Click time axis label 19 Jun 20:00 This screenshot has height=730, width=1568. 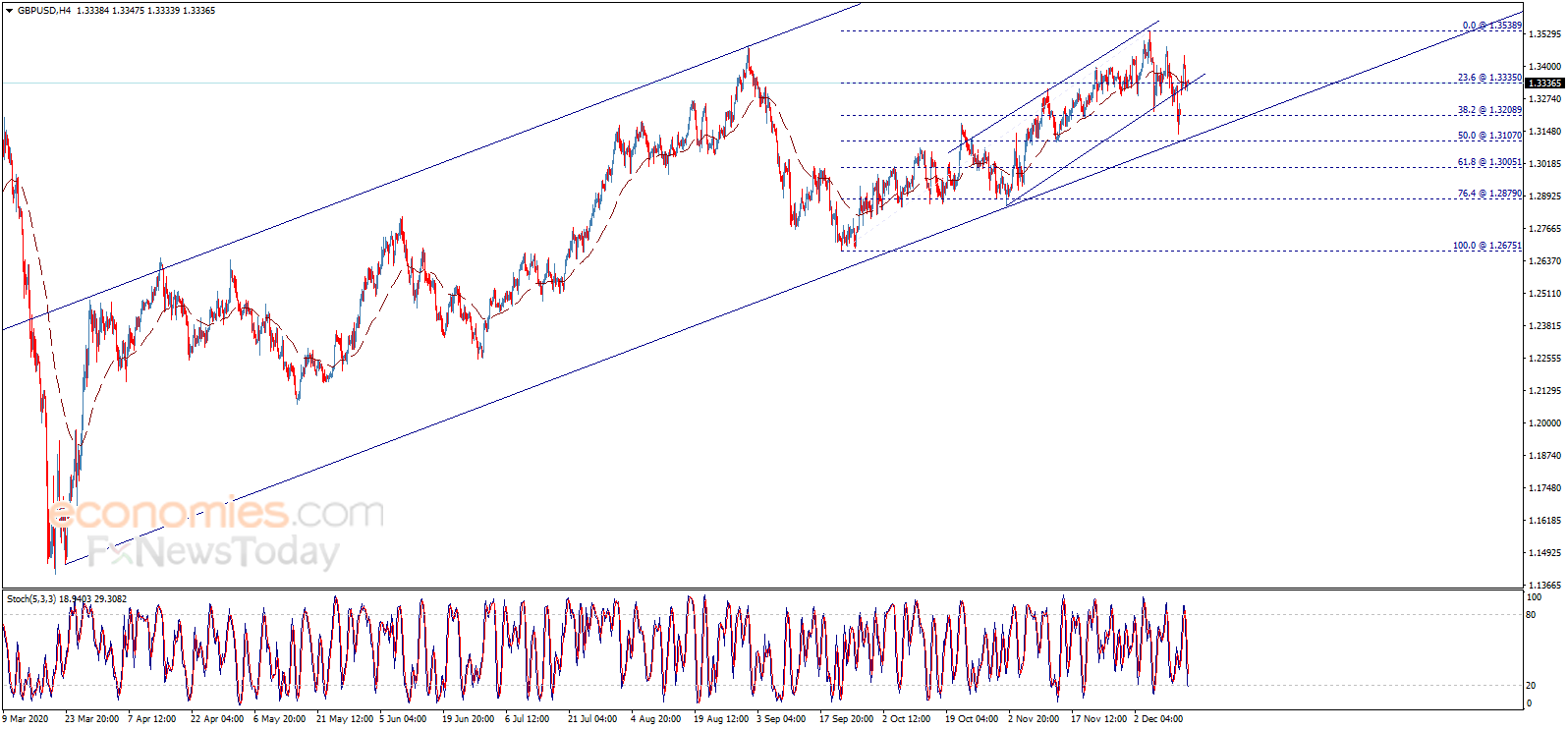468,719
